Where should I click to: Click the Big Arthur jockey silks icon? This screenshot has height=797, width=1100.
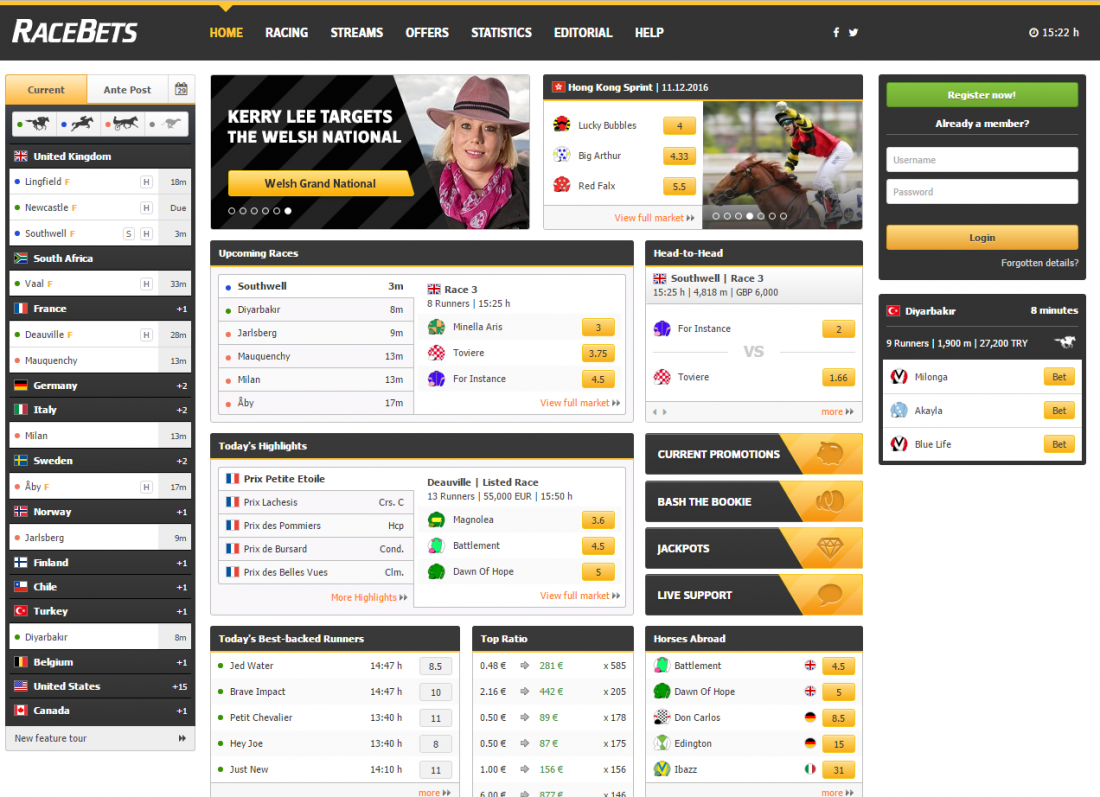pyautogui.click(x=562, y=155)
